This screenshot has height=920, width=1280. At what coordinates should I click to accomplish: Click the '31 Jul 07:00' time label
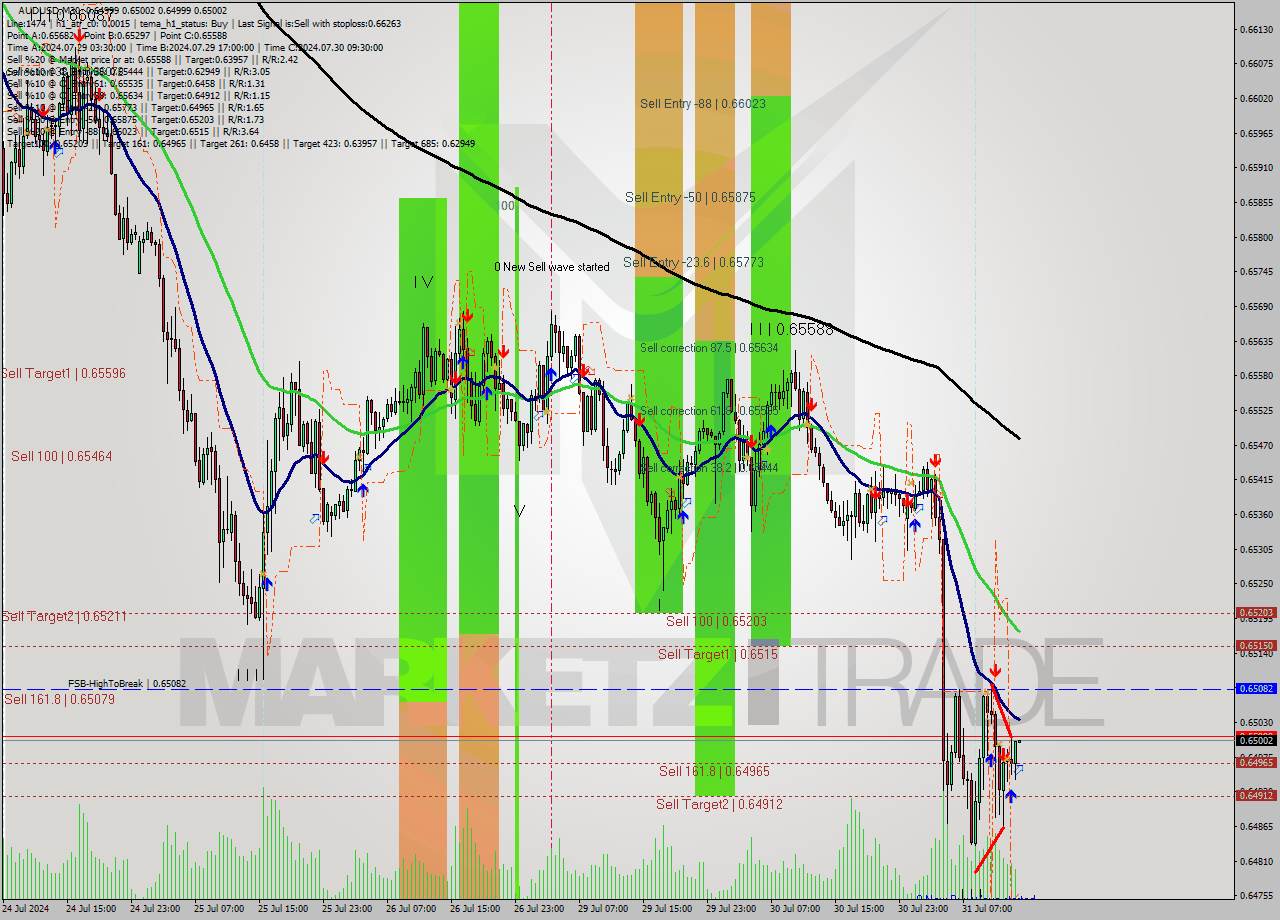(987, 909)
